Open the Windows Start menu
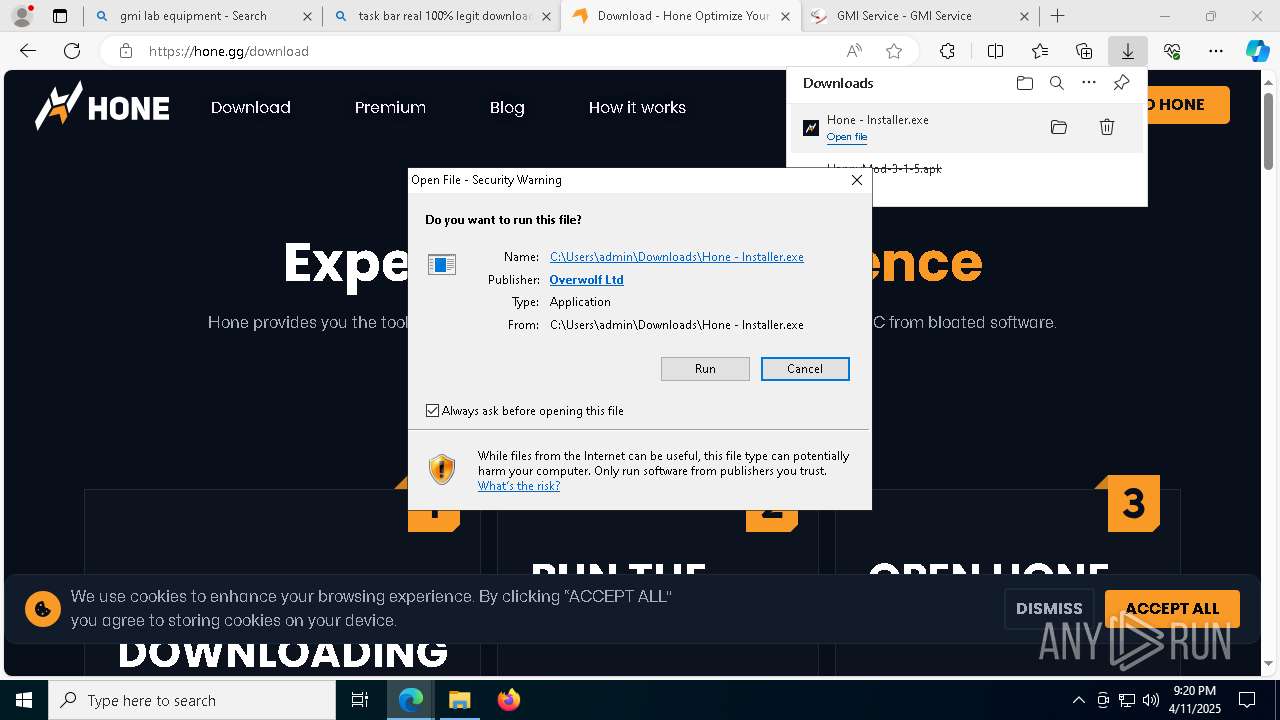The width and height of the screenshot is (1280, 720). click(x=24, y=700)
